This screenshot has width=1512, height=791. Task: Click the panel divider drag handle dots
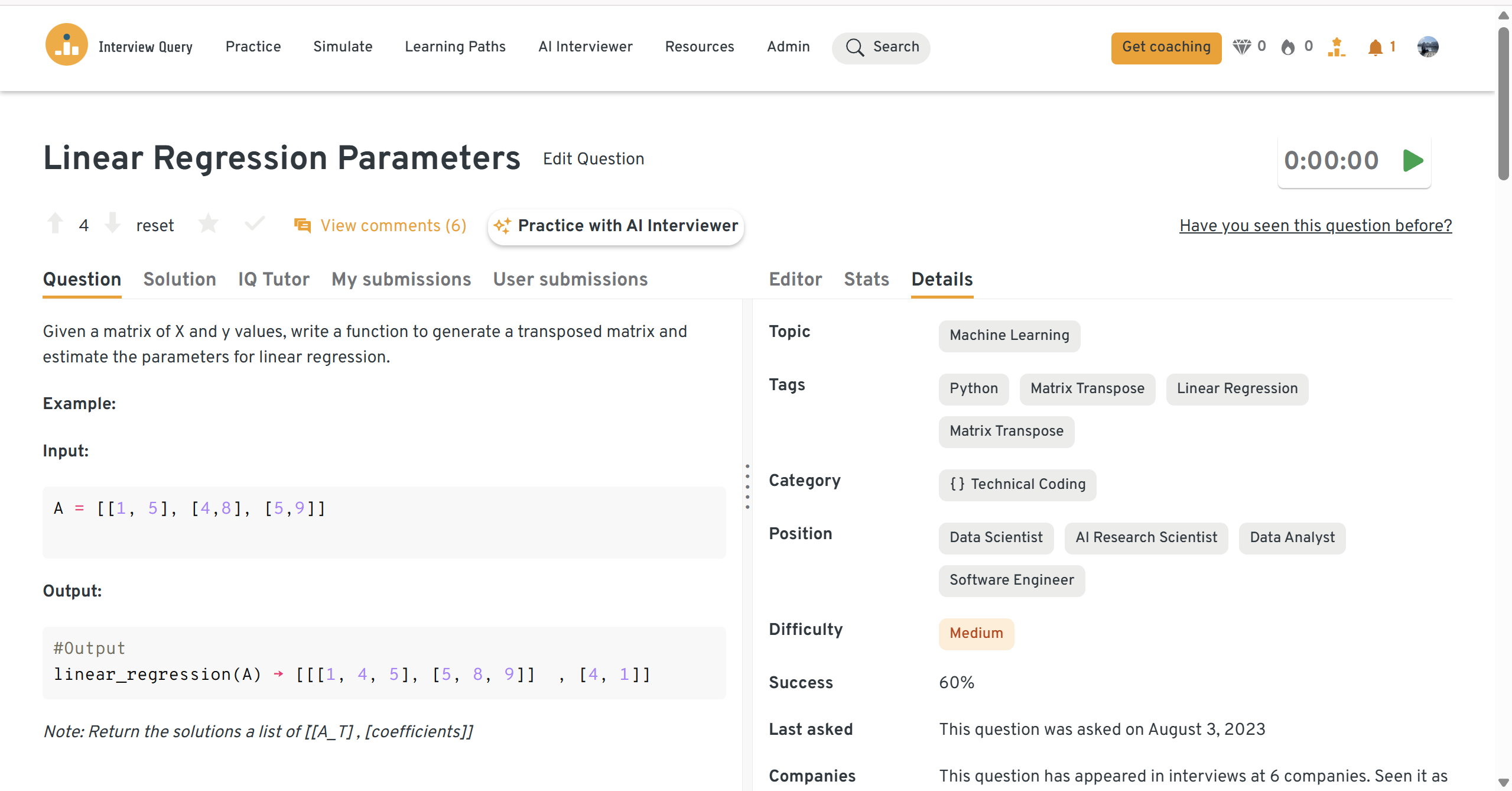[747, 487]
